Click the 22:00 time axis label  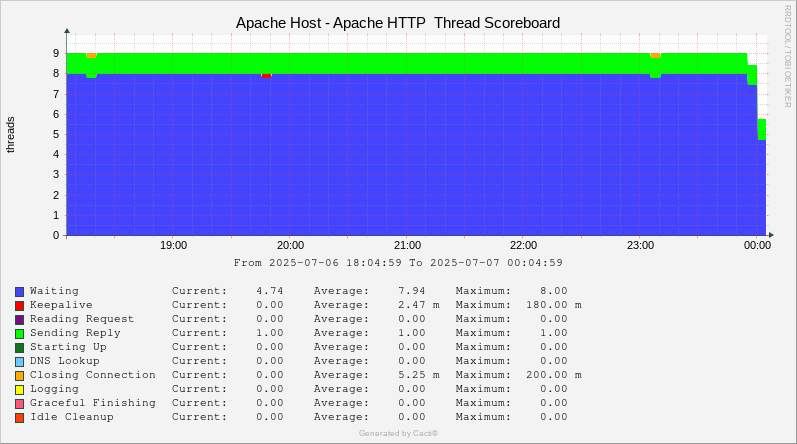click(x=524, y=245)
